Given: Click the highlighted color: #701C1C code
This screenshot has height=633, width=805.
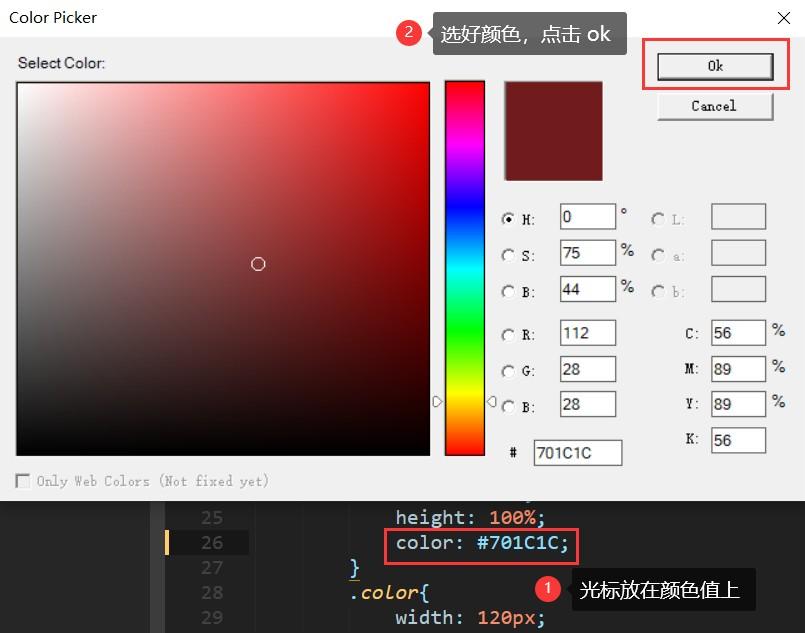Looking at the screenshot, I should 481,543.
